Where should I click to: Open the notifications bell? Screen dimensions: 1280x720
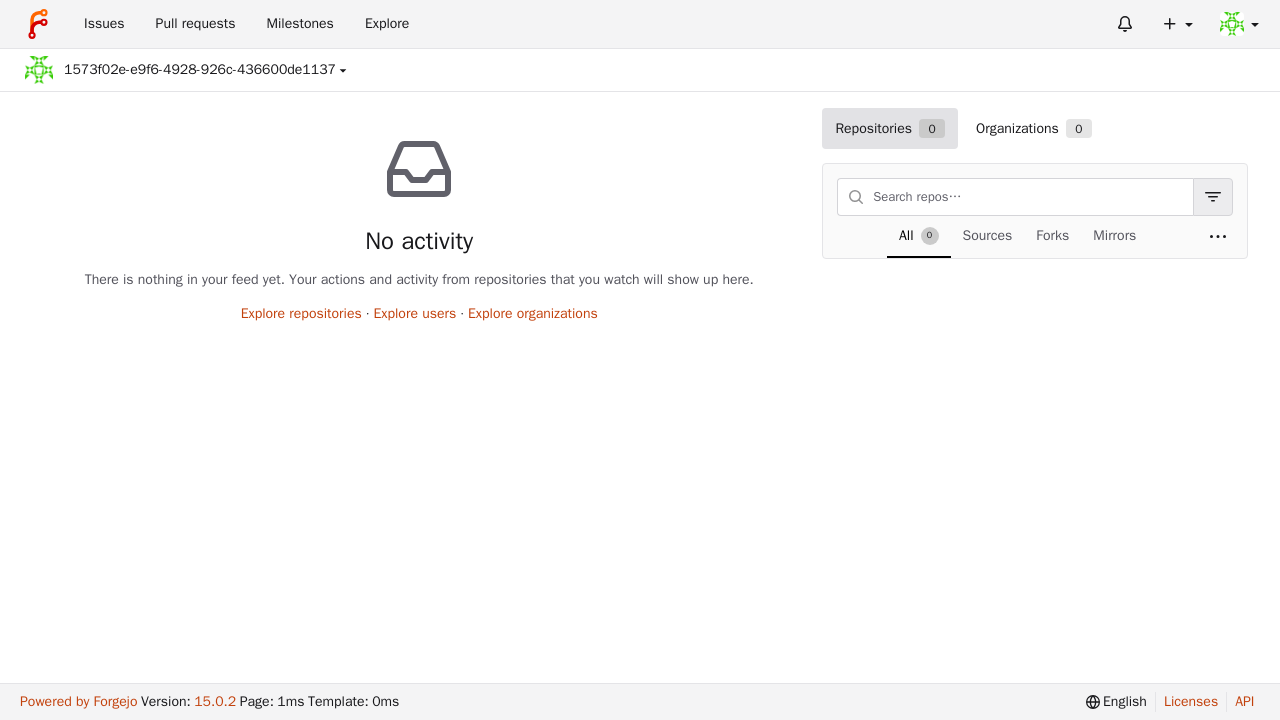tap(1125, 24)
